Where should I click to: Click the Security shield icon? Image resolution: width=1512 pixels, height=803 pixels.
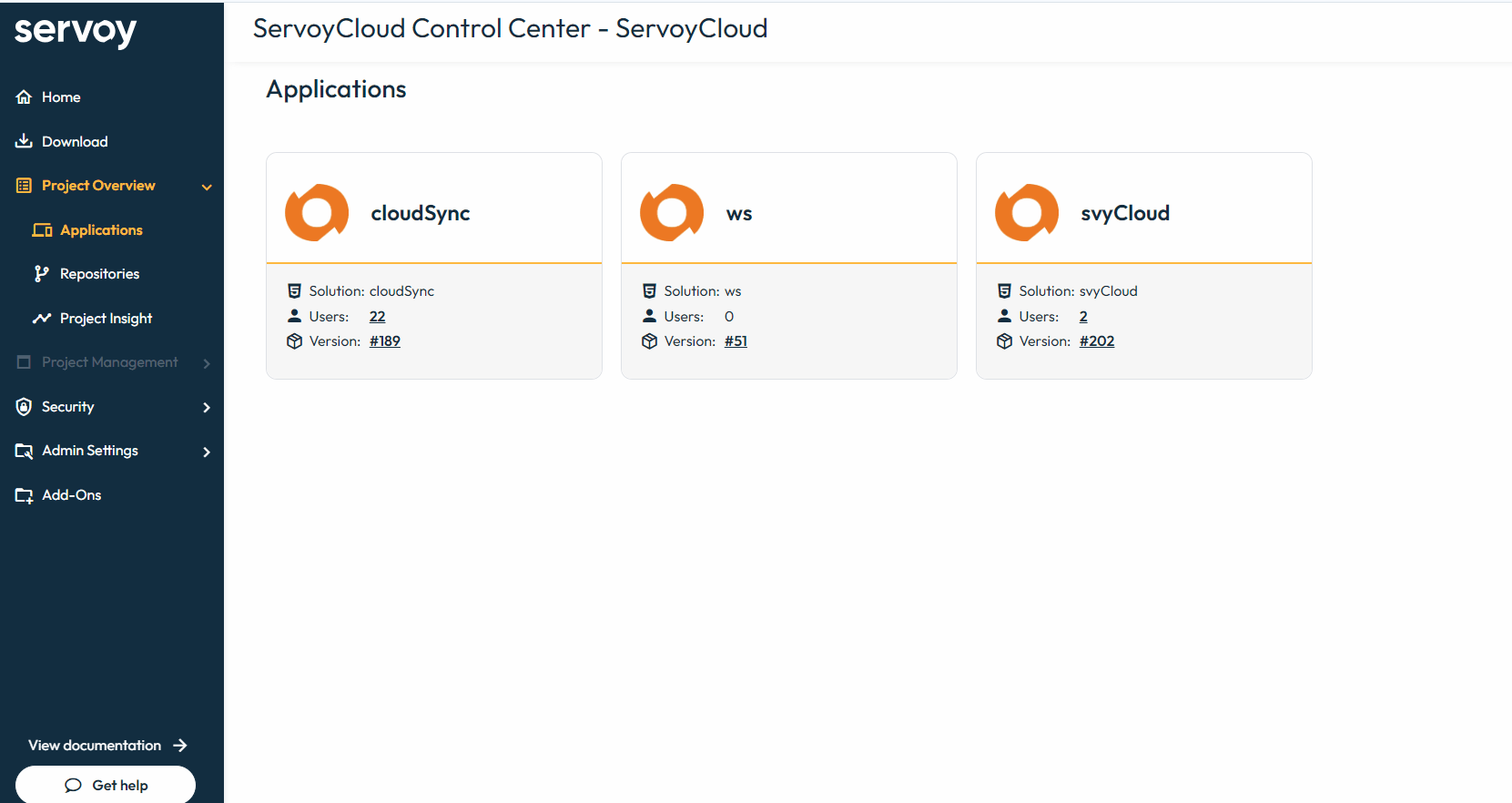click(25, 407)
